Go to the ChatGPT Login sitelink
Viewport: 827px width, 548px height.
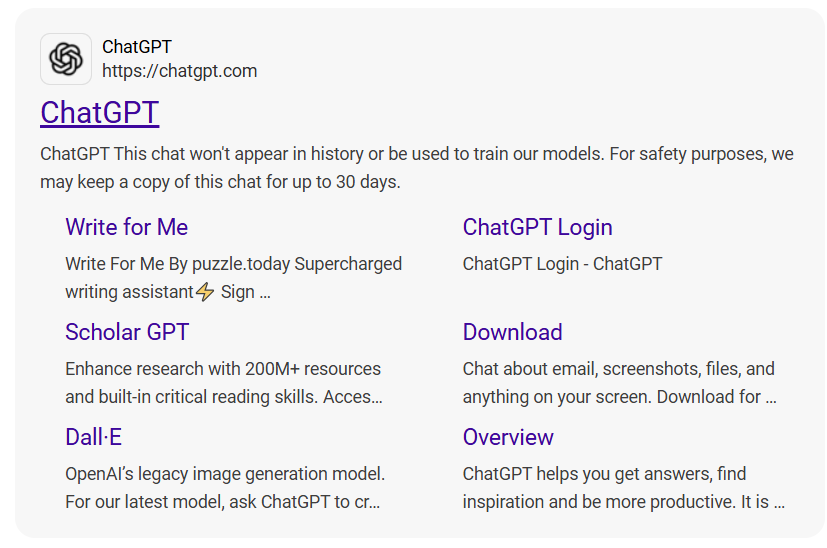(x=537, y=227)
